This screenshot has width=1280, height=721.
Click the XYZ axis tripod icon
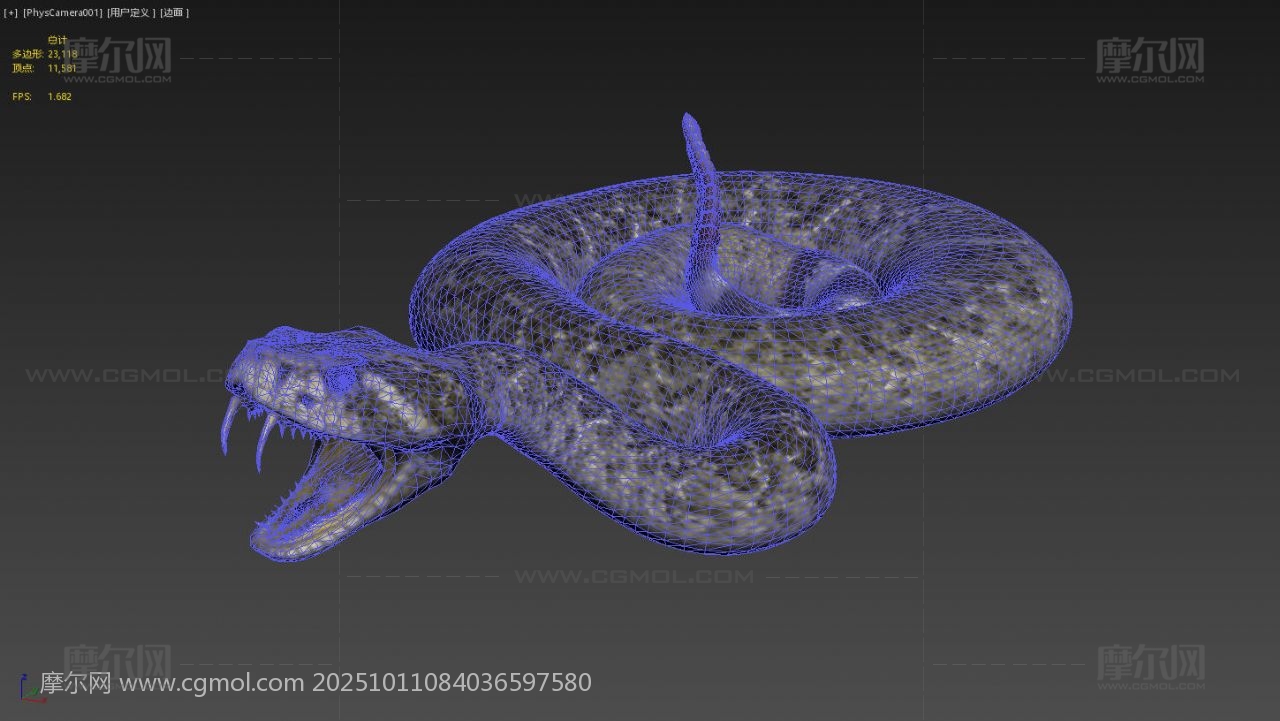(26, 686)
